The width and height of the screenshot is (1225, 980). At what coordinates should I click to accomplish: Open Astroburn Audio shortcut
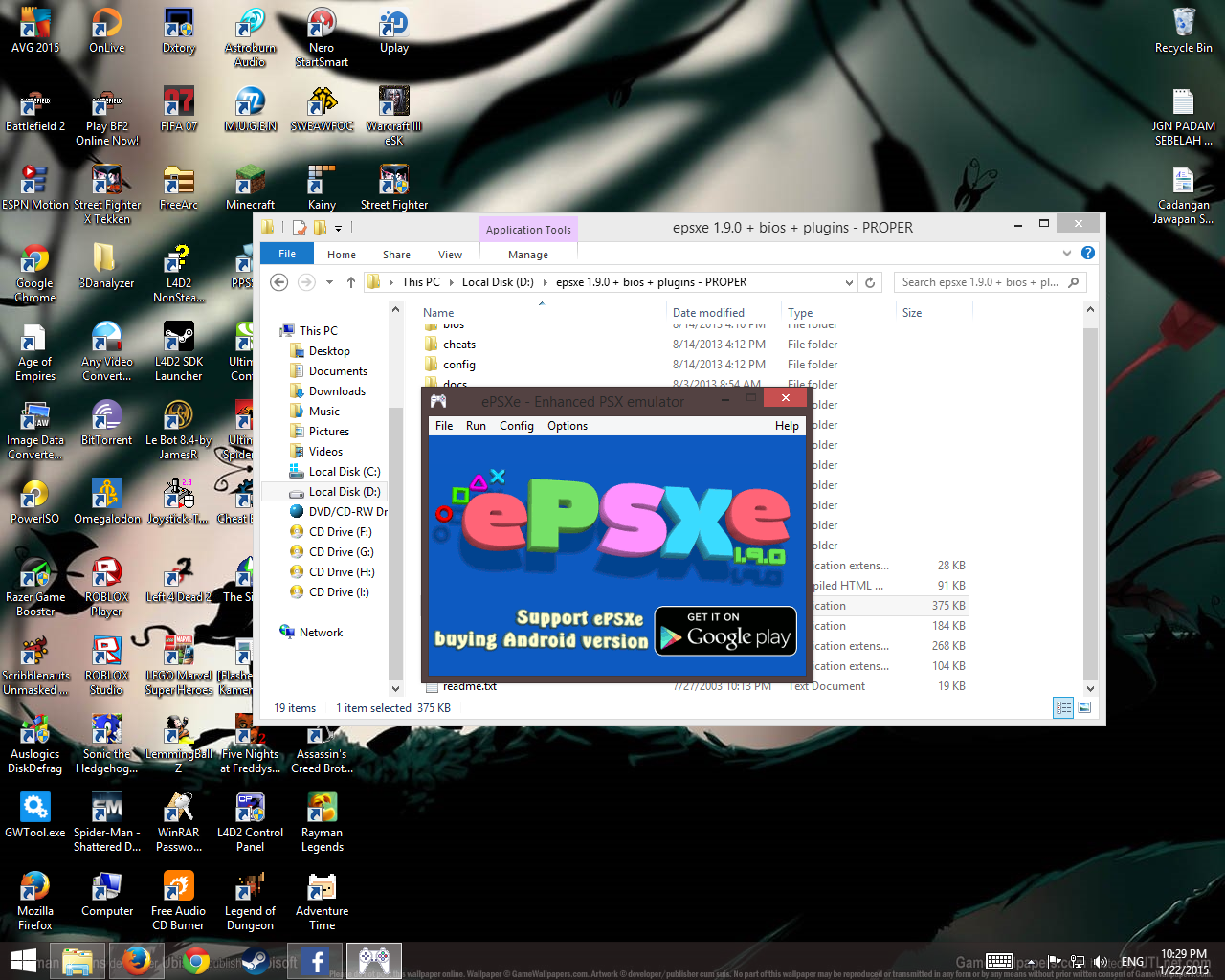coord(251,37)
